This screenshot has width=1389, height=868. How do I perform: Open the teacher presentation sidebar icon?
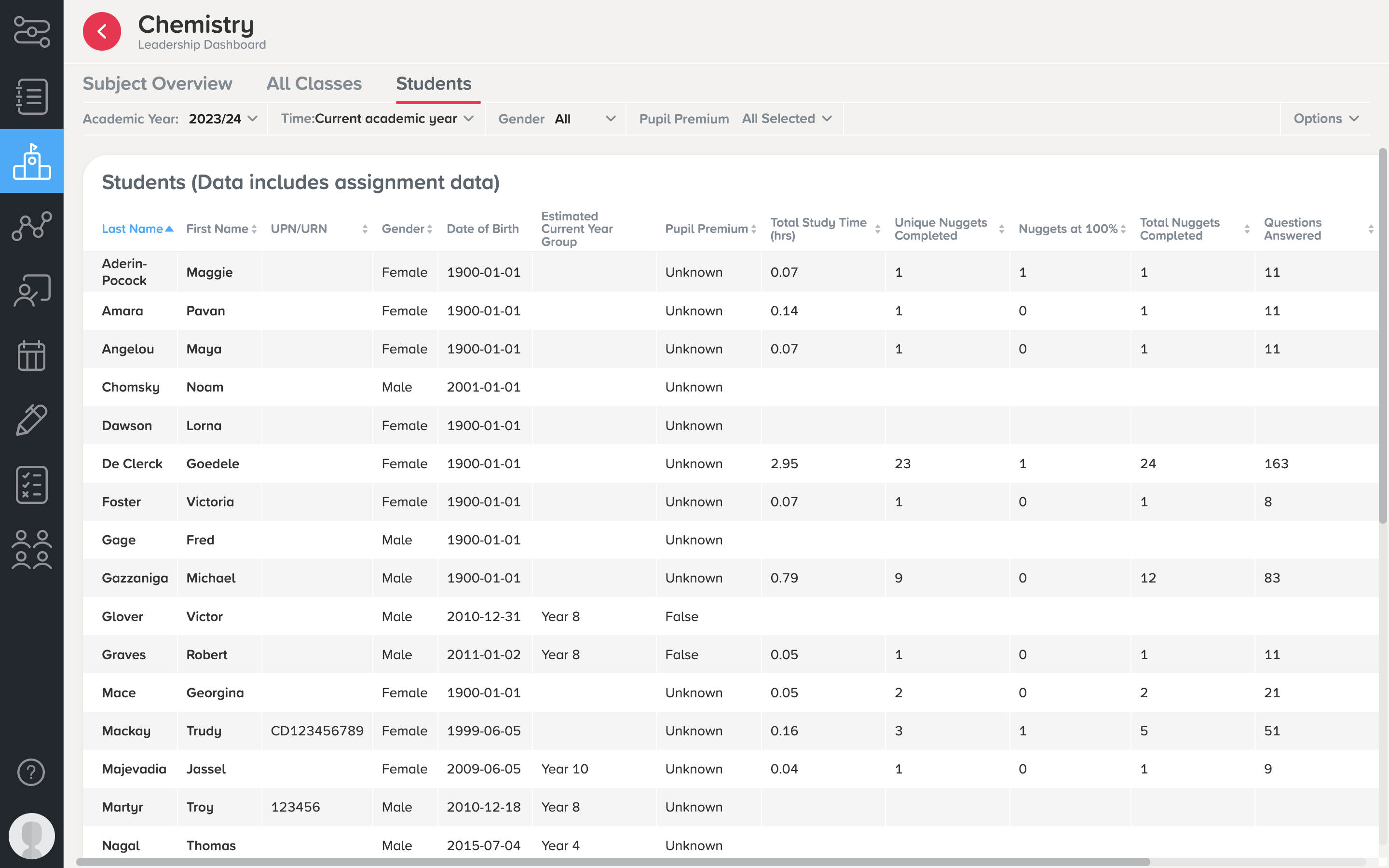tap(31, 291)
